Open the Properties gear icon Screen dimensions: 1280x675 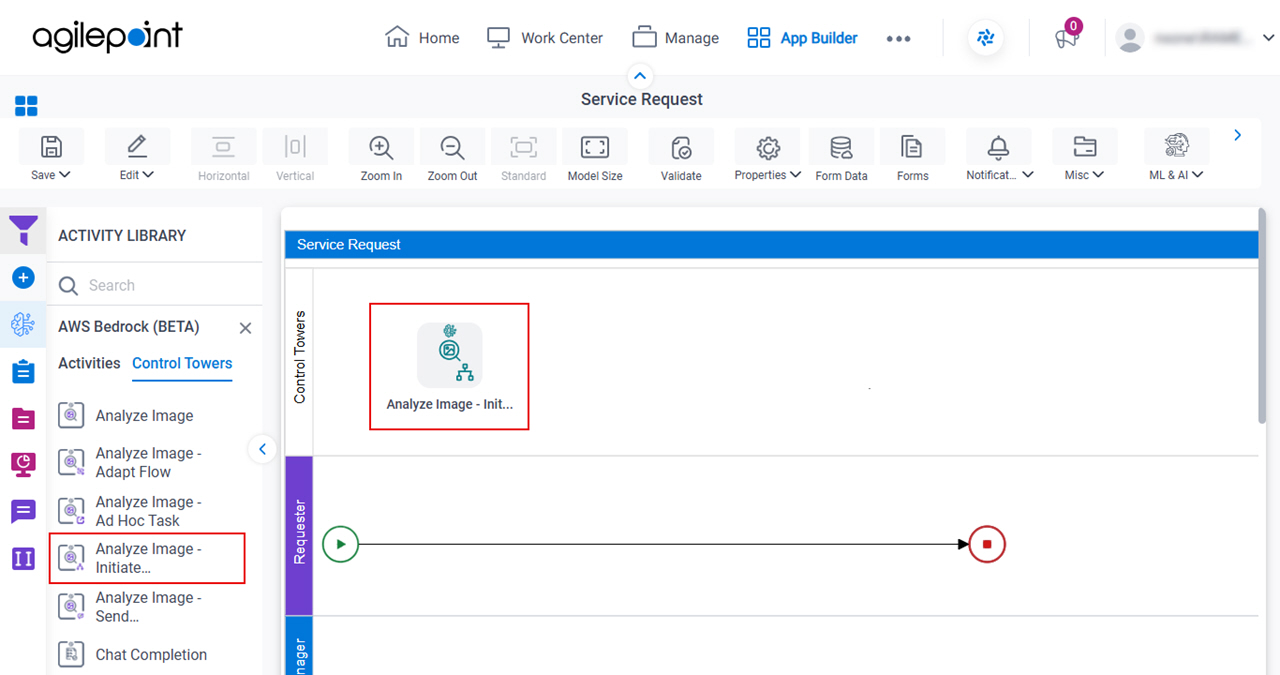(767, 147)
